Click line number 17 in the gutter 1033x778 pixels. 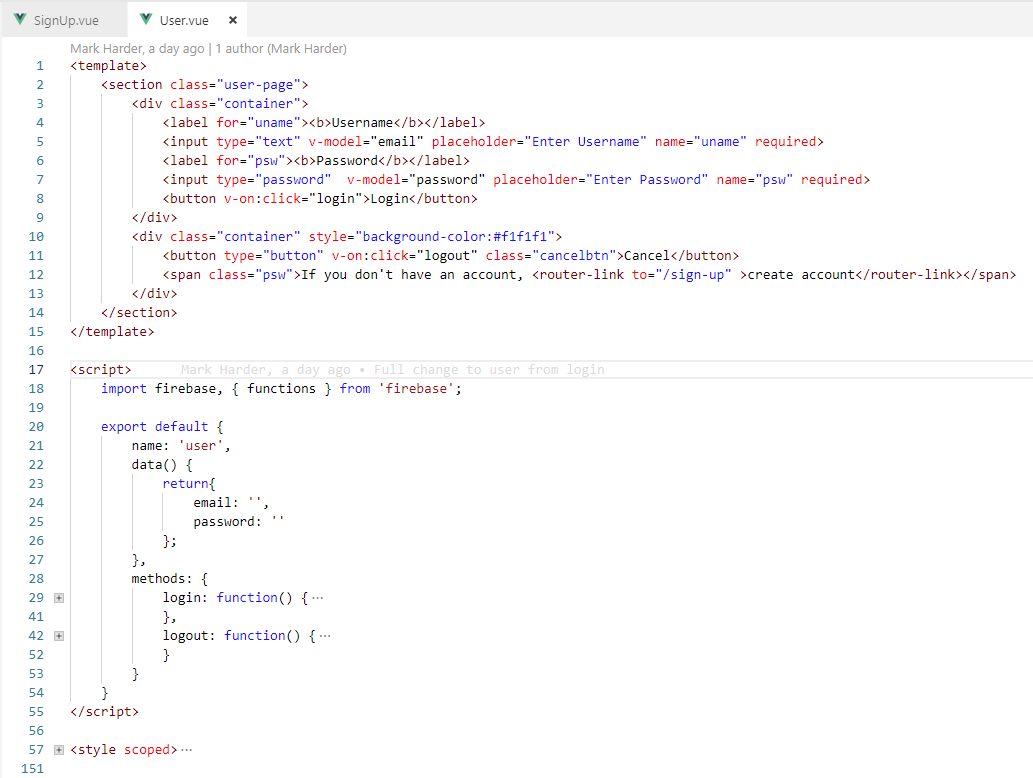(38, 370)
